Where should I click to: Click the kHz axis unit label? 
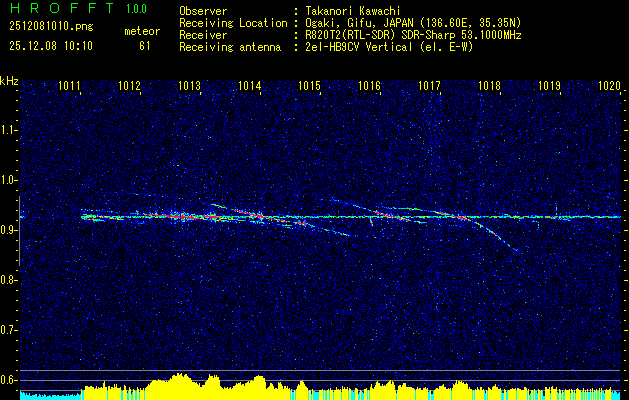pos(9,81)
